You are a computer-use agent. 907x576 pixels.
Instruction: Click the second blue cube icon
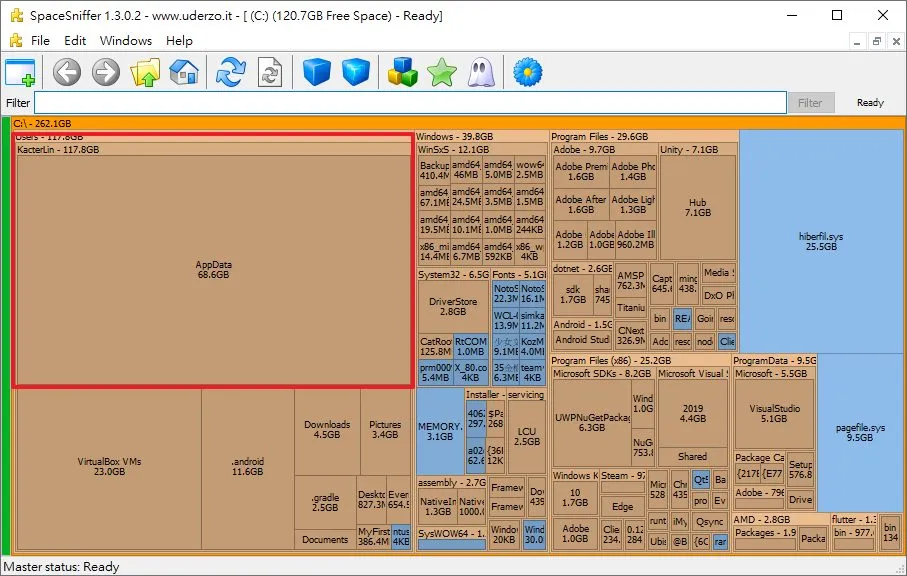tap(356, 73)
